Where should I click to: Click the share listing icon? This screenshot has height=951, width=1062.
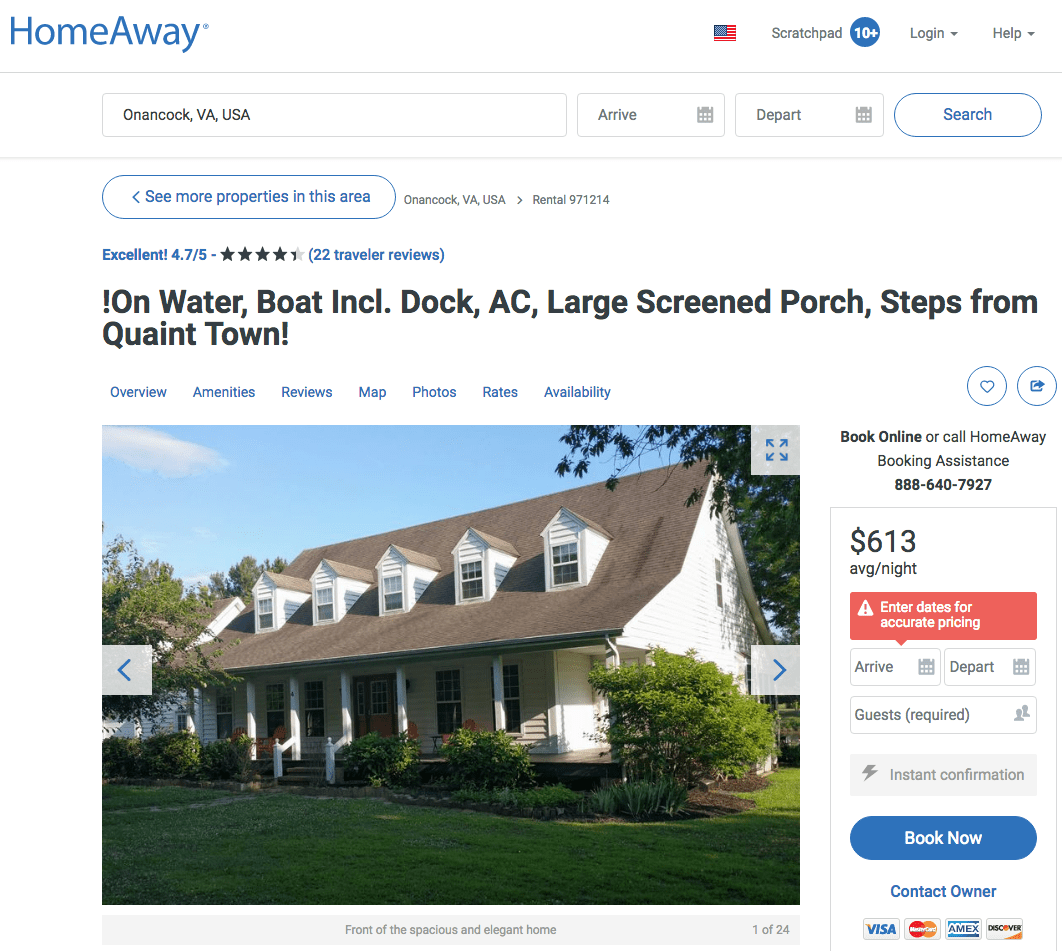tap(1036, 386)
